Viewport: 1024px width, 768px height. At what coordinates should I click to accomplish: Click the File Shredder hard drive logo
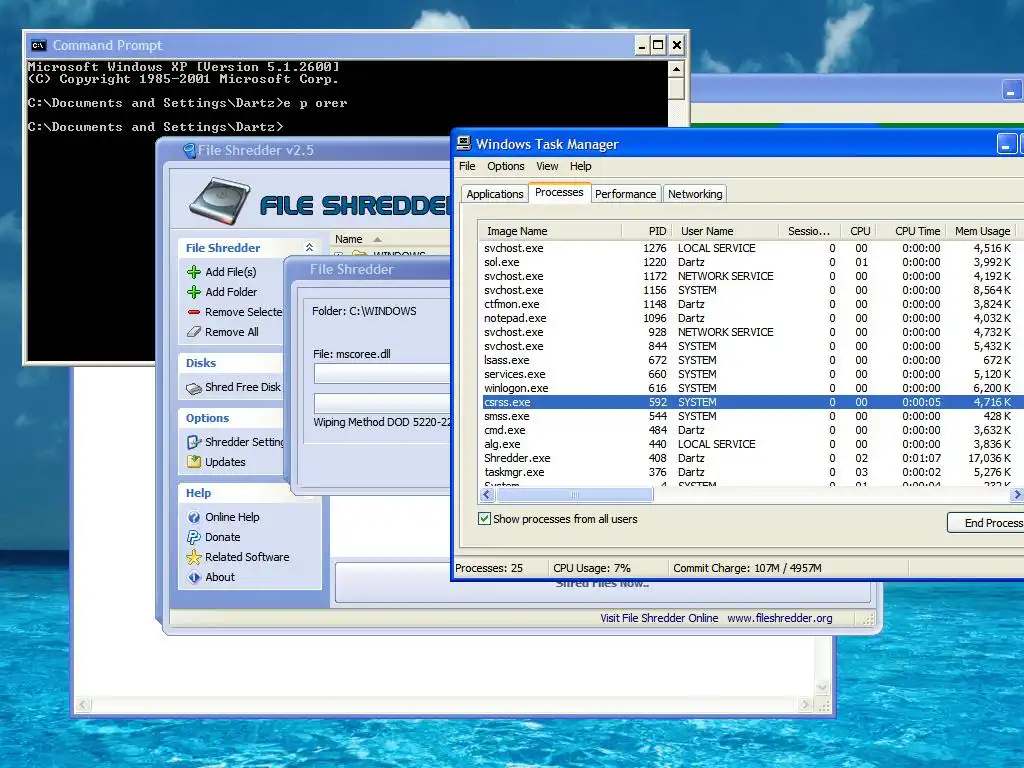tap(219, 200)
